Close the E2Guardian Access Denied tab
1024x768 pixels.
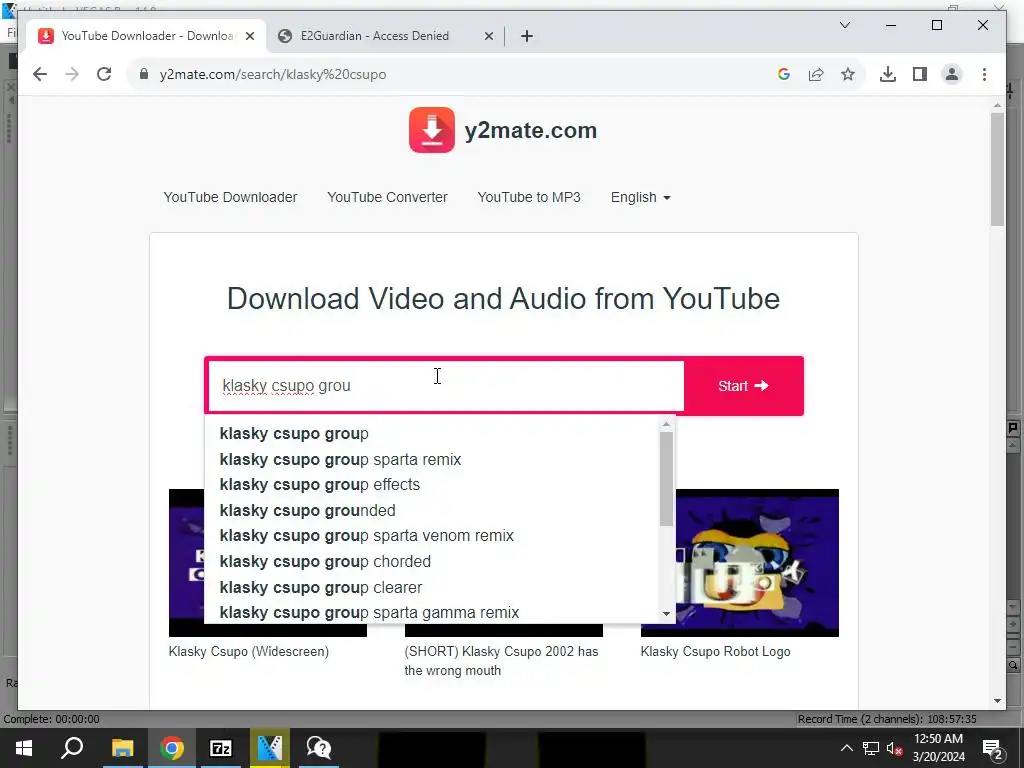[x=488, y=36]
